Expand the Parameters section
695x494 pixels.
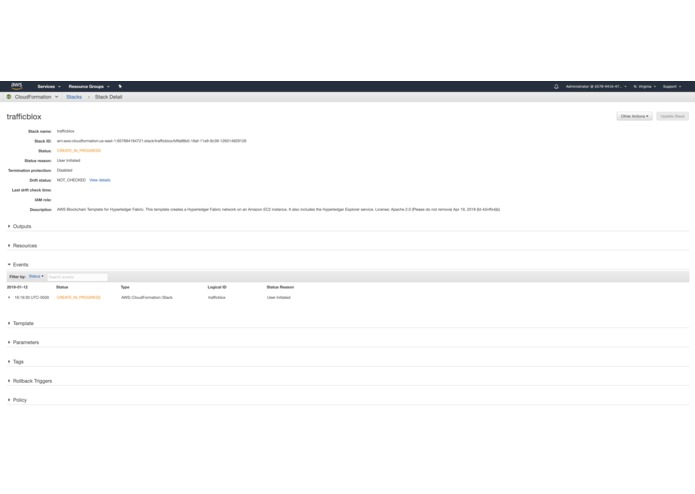[23, 342]
